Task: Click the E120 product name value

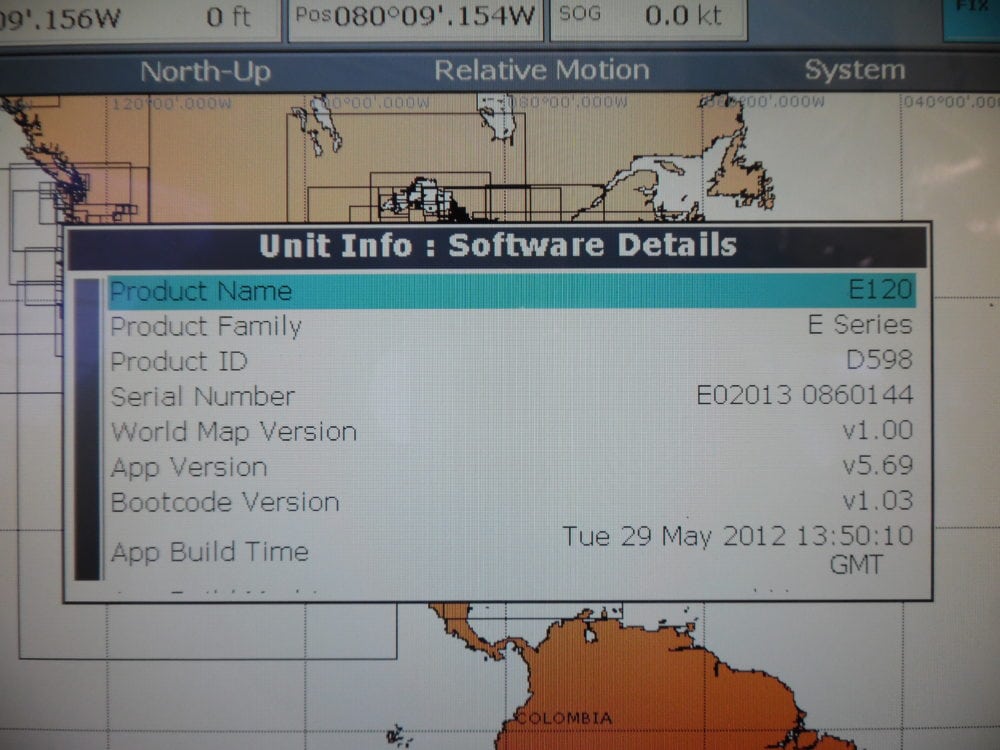Action: [x=880, y=290]
